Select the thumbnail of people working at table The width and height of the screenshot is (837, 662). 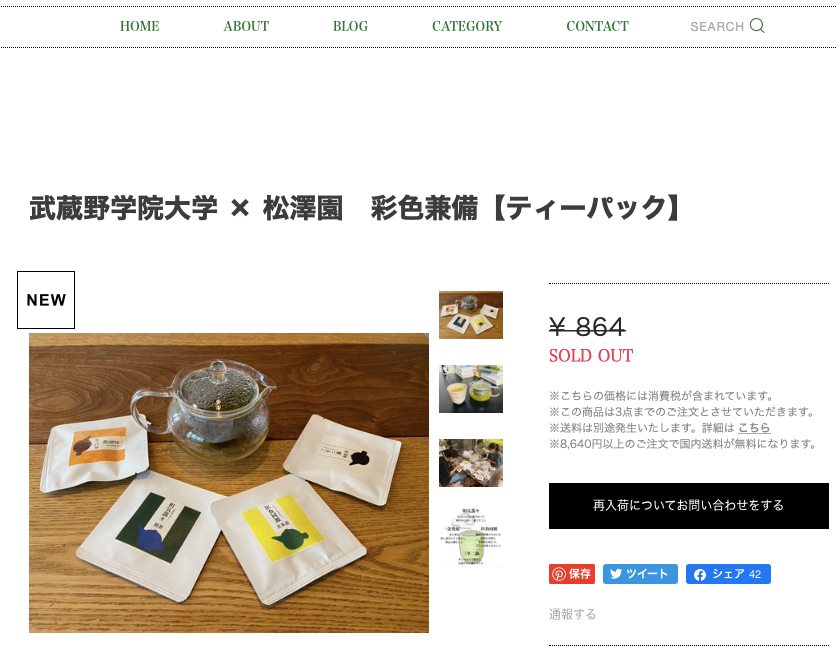[471, 463]
